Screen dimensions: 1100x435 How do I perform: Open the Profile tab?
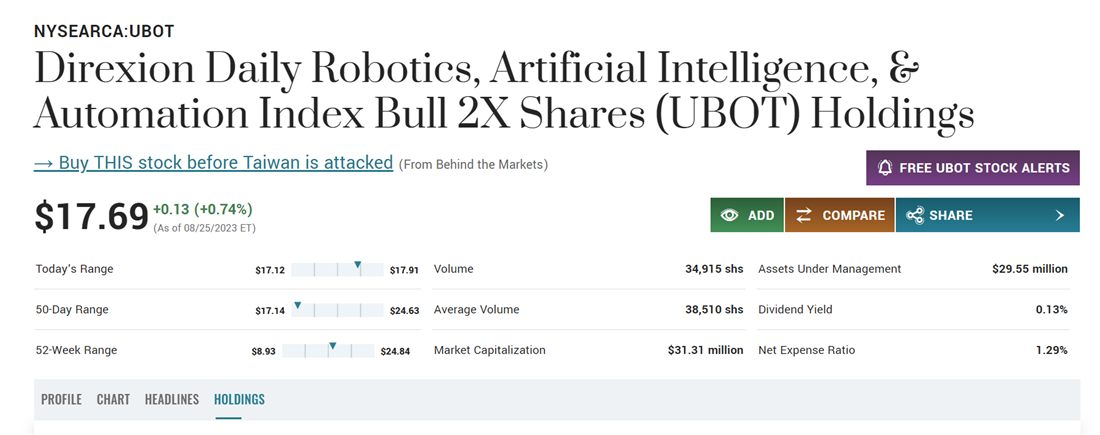tap(61, 399)
